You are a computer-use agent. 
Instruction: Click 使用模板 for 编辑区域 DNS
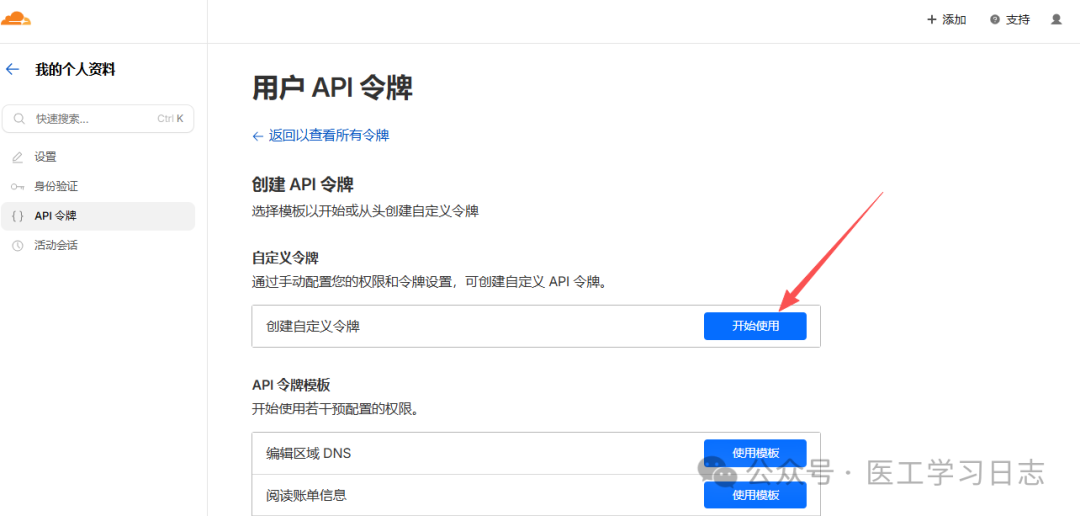click(x=755, y=453)
